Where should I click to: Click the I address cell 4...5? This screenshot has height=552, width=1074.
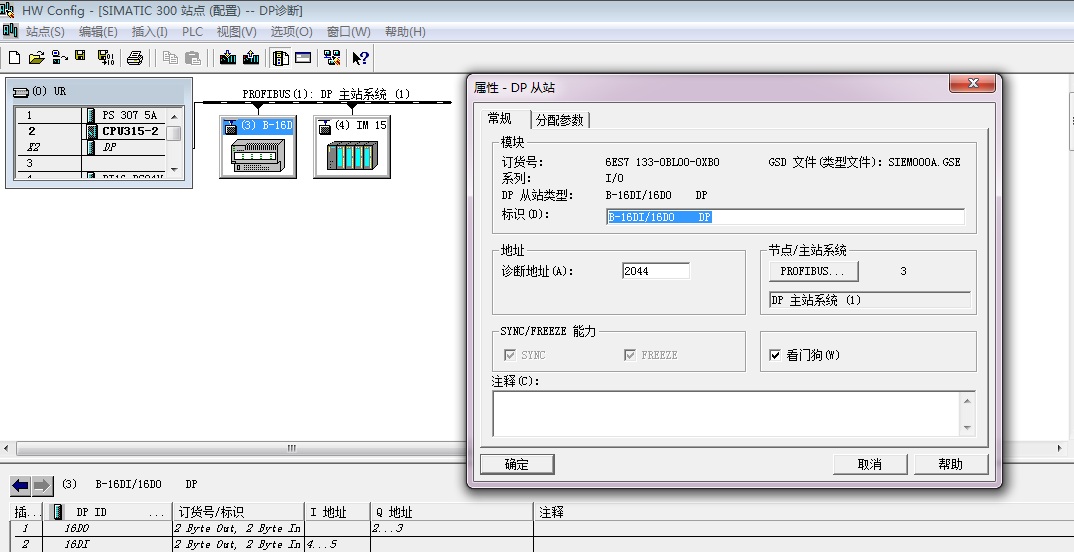[x=338, y=544]
